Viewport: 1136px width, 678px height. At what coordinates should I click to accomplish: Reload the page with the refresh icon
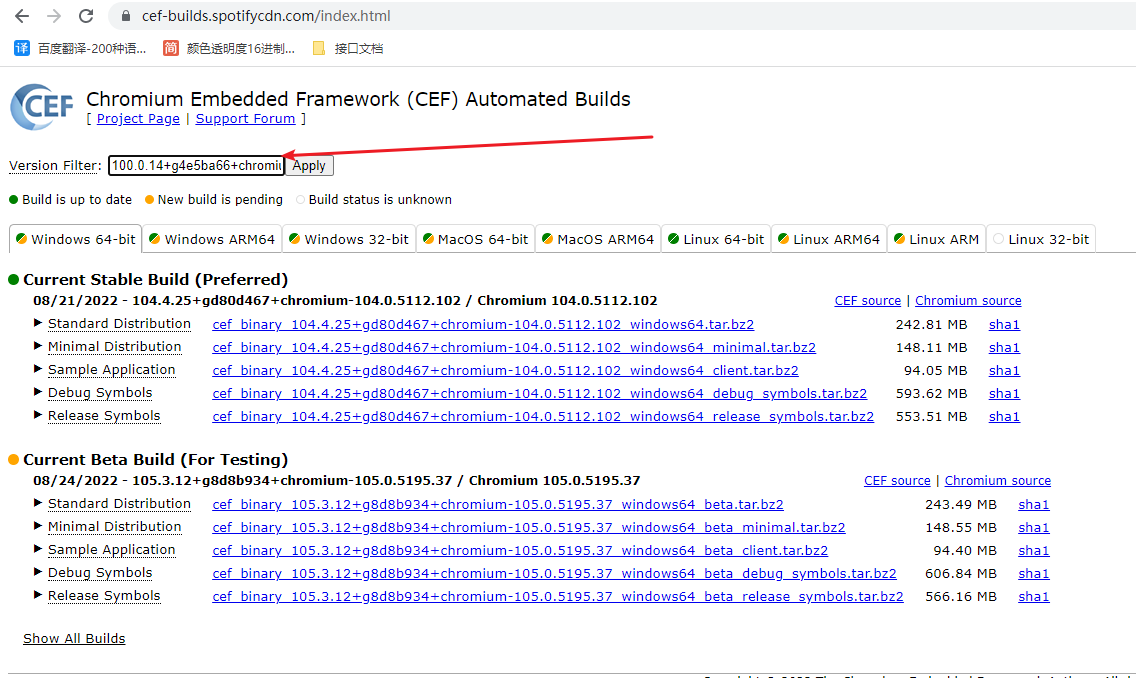[x=86, y=16]
